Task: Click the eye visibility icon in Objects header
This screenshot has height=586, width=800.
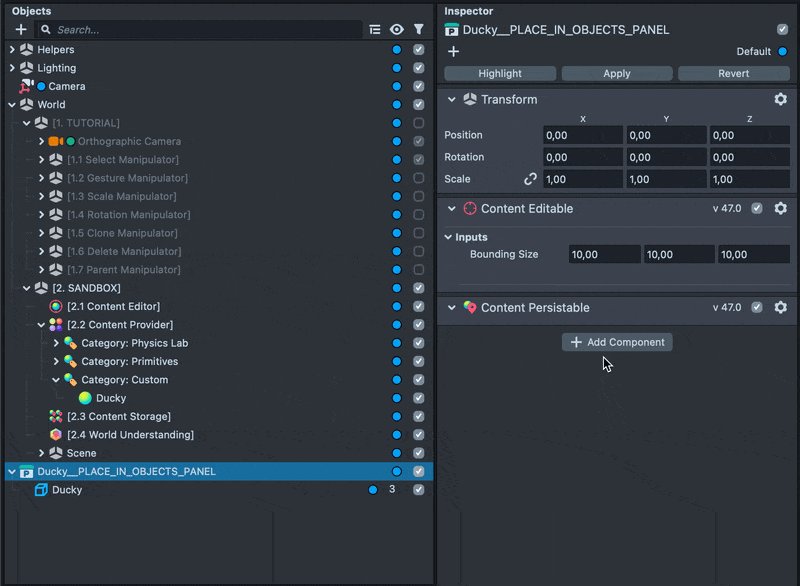Action: pos(397,30)
